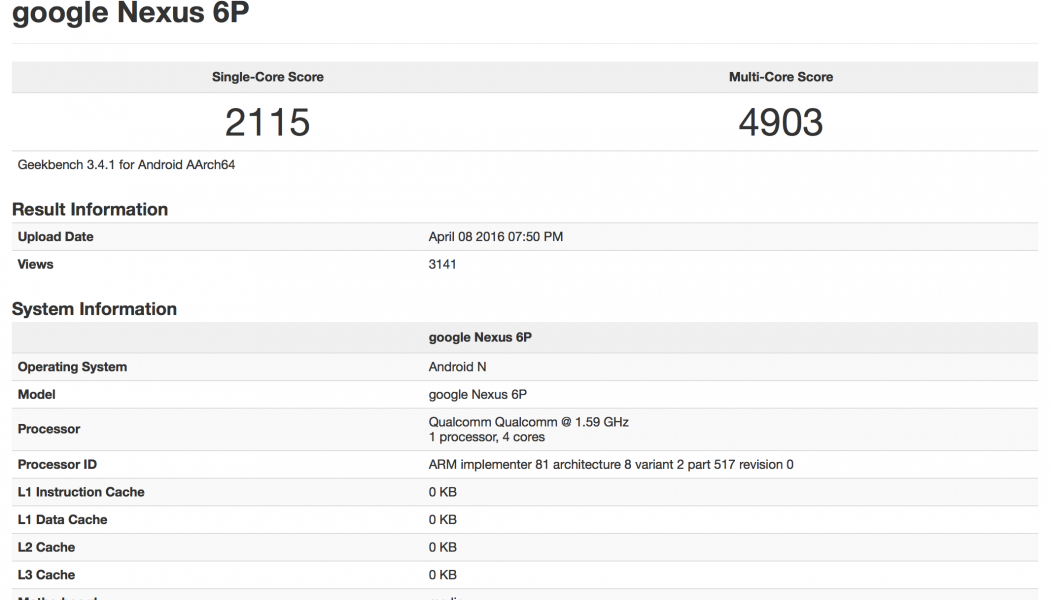Click the Single-Core Score column header

267,77
